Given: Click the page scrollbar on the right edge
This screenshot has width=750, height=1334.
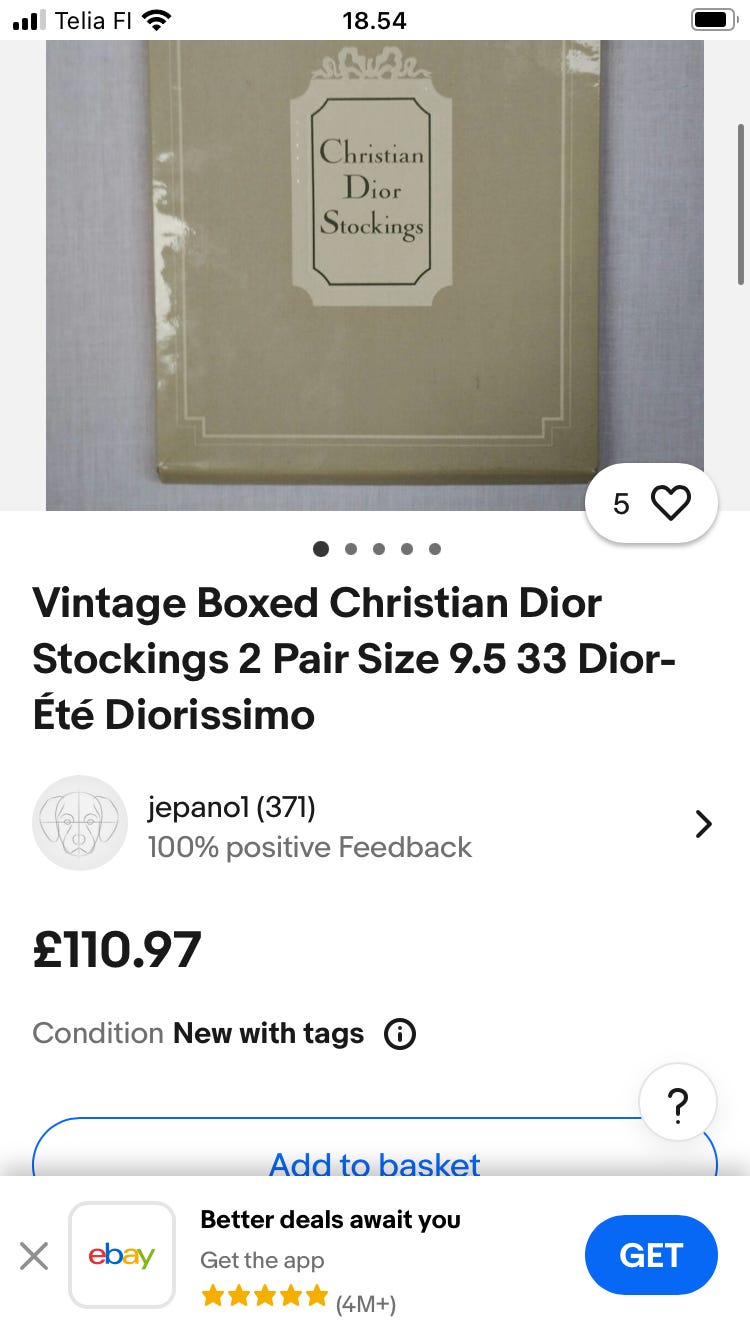Looking at the screenshot, I should pyautogui.click(x=740, y=200).
